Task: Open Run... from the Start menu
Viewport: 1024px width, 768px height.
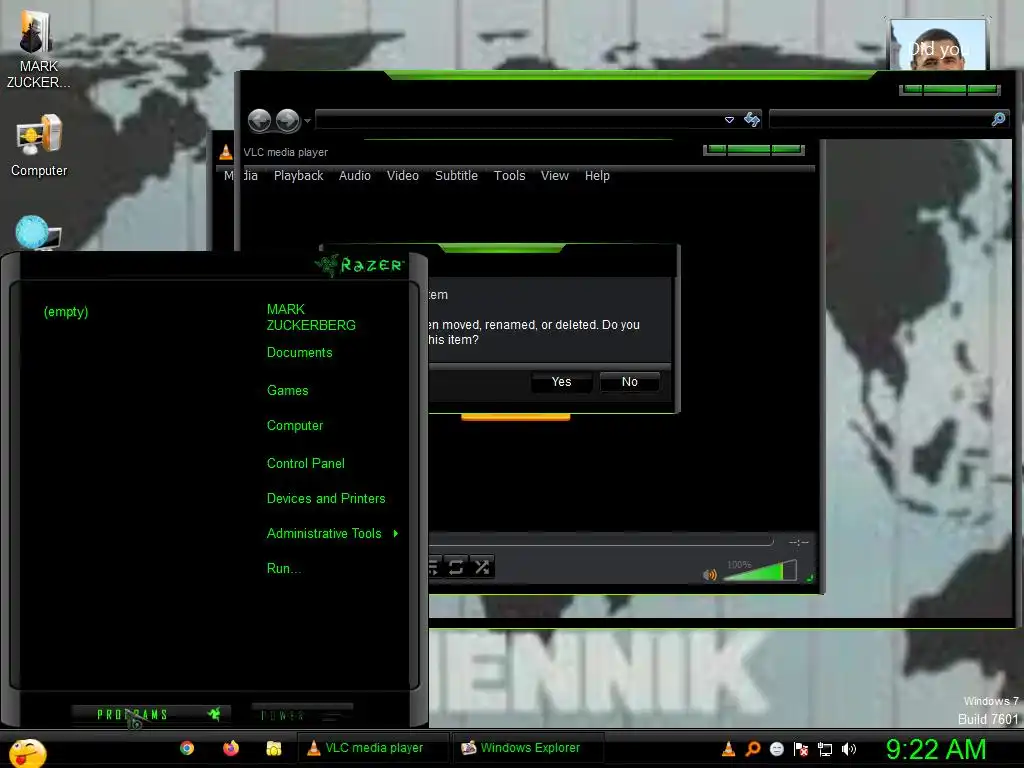Action: coord(283,569)
